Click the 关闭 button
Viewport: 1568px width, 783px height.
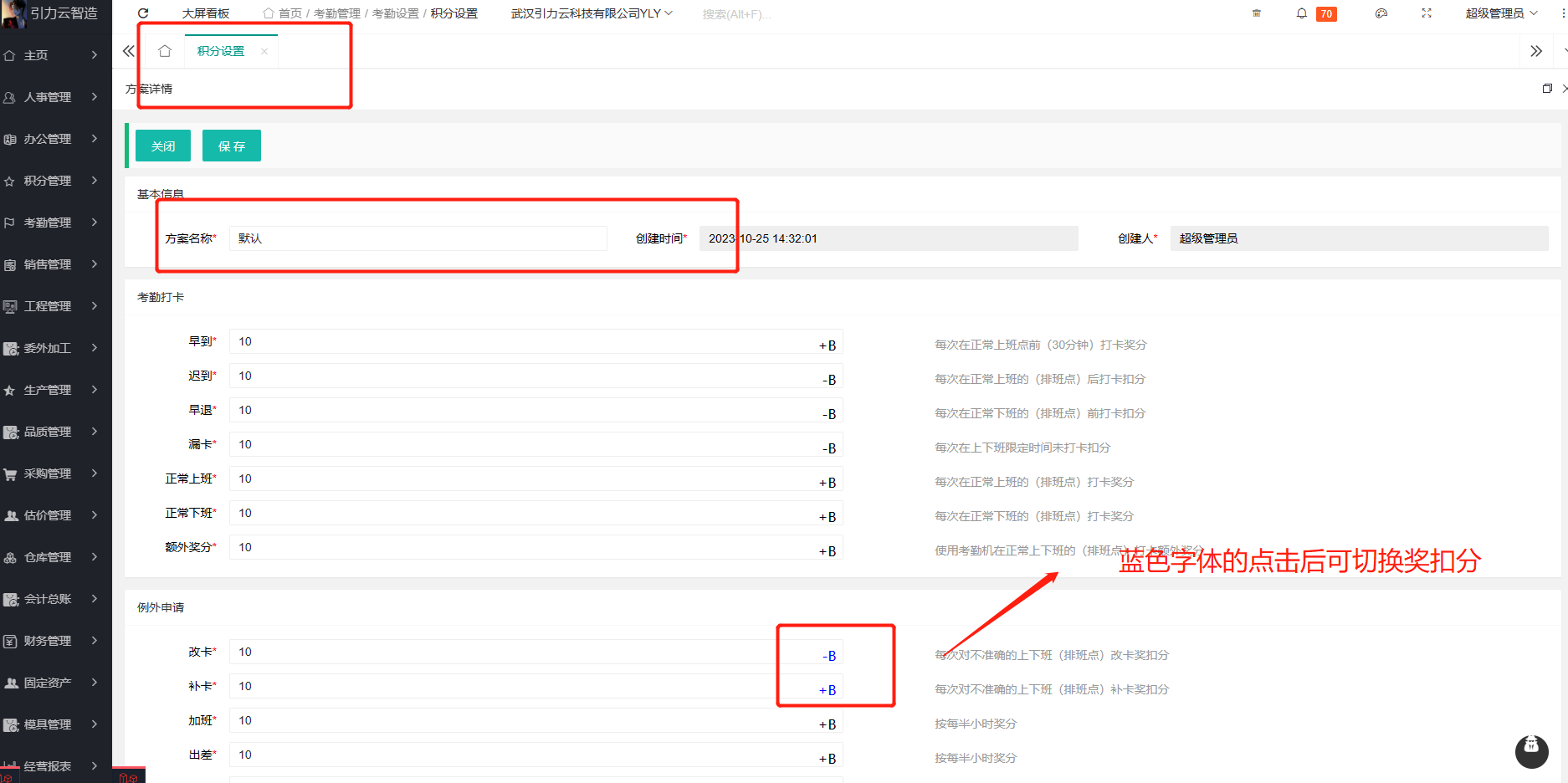(x=163, y=146)
